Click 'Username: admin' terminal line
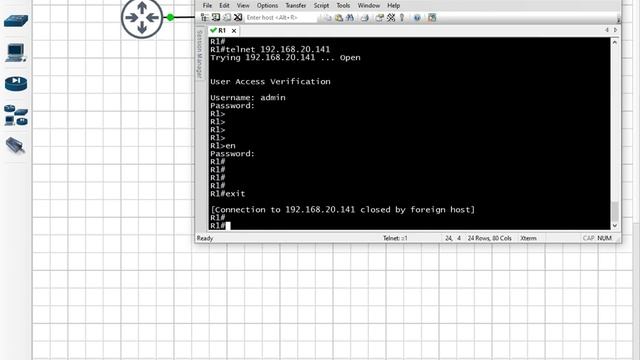This screenshot has width=640, height=360. [x=248, y=98]
